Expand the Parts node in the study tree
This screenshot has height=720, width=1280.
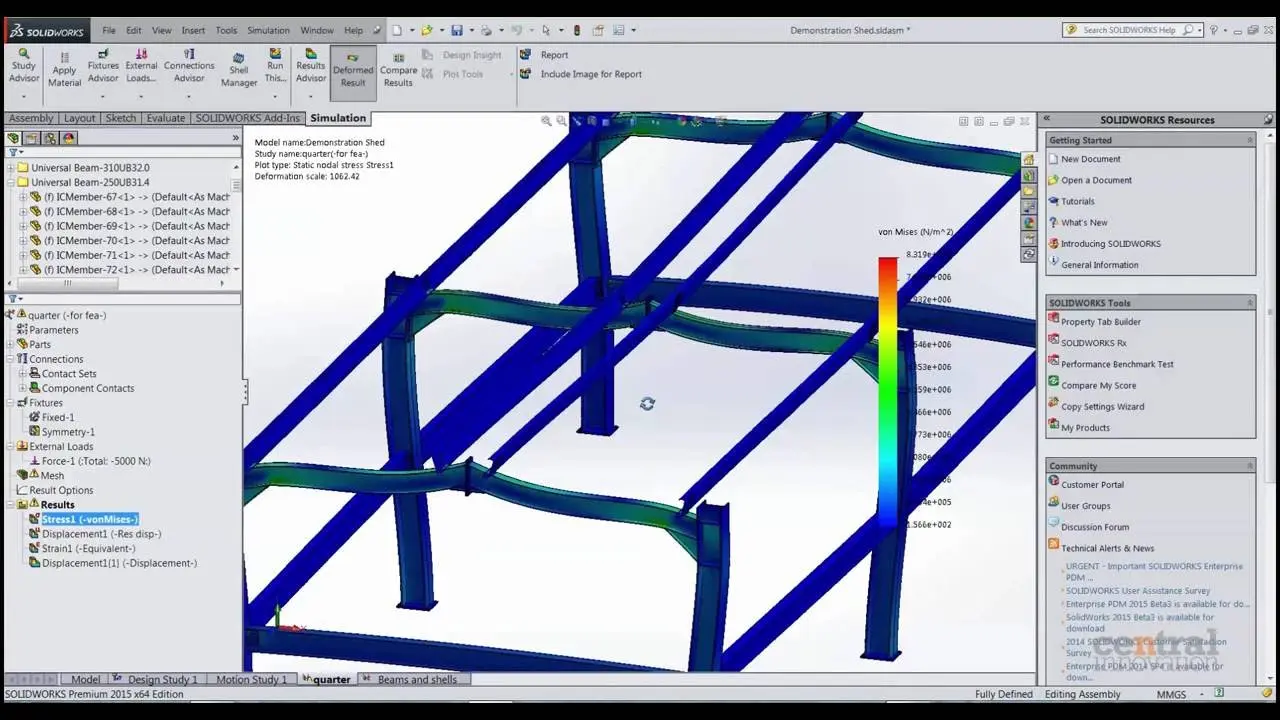coord(11,344)
